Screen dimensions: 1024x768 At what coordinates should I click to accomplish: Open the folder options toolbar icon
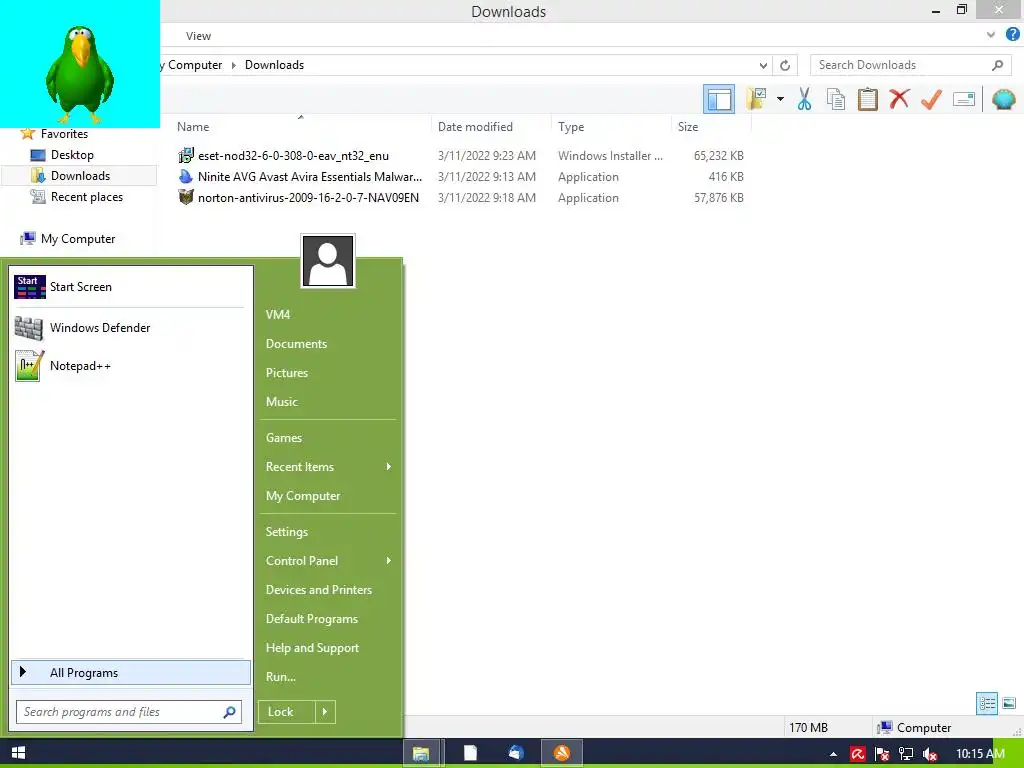tap(756, 99)
